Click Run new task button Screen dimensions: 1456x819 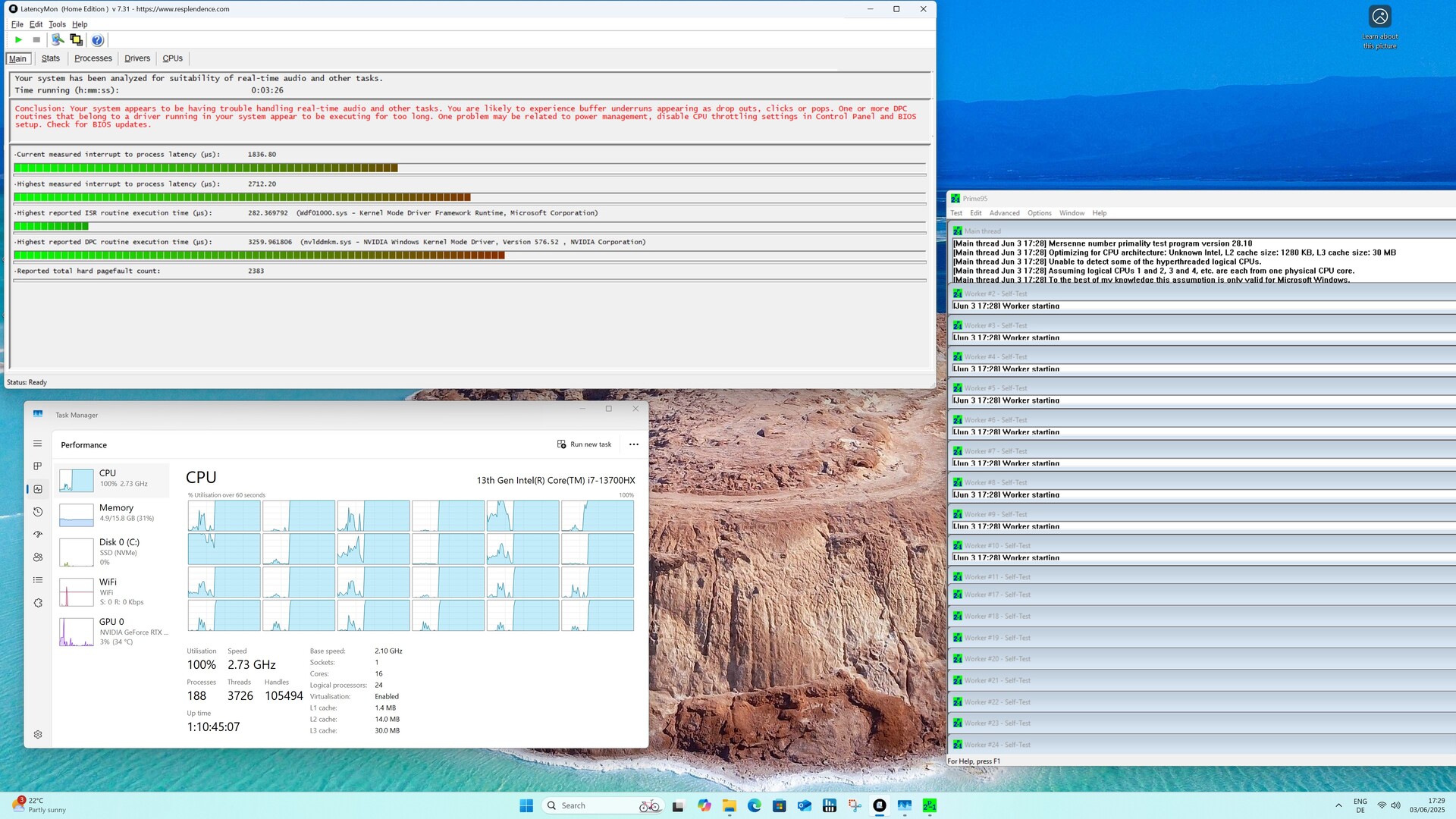[x=584, y=444]
